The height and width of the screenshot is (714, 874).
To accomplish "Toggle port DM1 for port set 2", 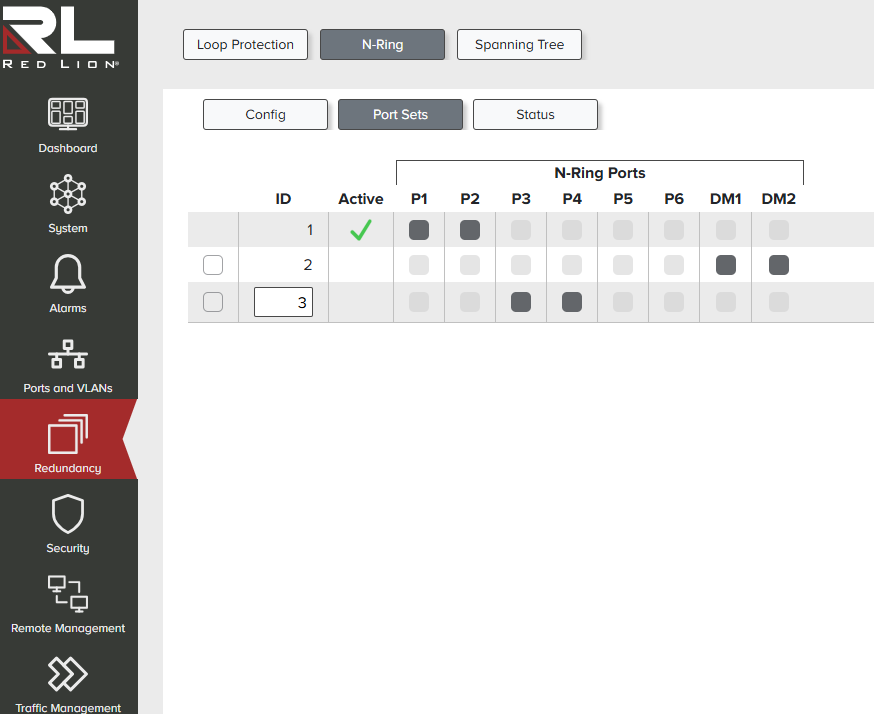I will tap(726, 265).
